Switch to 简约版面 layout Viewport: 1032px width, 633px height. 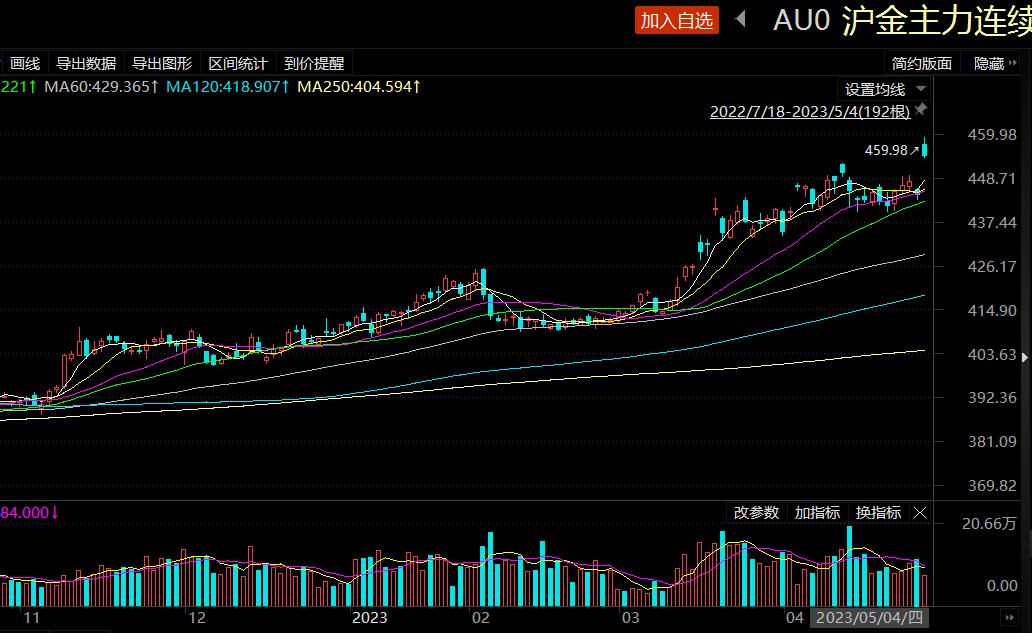coord(921,64)
